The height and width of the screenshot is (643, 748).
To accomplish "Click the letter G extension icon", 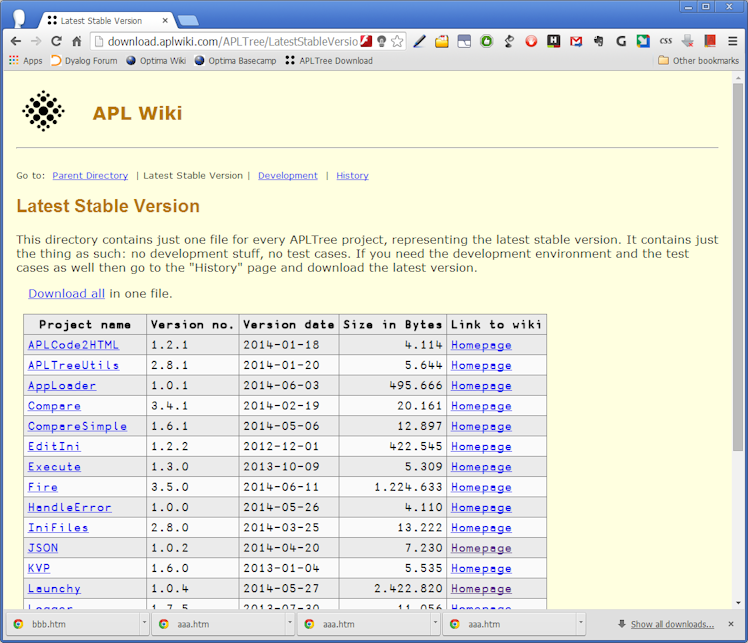I will [x=621, y=41].
